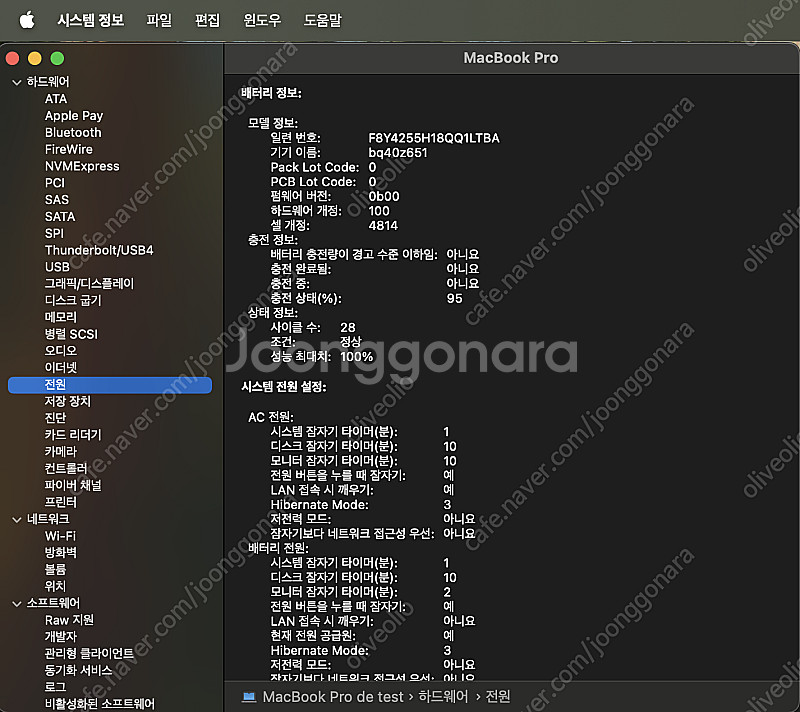800x712 pixels.
Task: Collapse the 네트워크 section chevron
Action: 17,520
